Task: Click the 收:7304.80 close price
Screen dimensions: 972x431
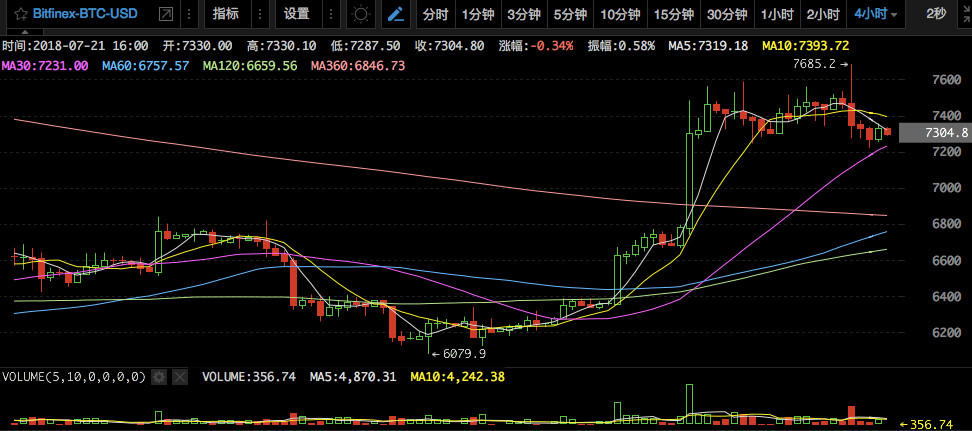Action: pos(449,46)
